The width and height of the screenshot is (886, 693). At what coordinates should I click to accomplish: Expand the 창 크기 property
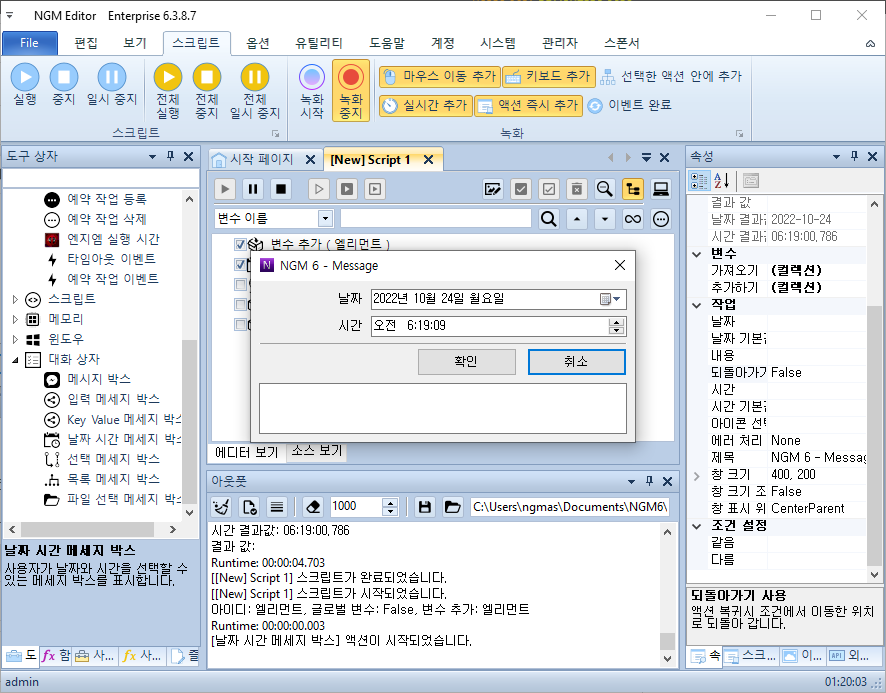tap(696, 476)
